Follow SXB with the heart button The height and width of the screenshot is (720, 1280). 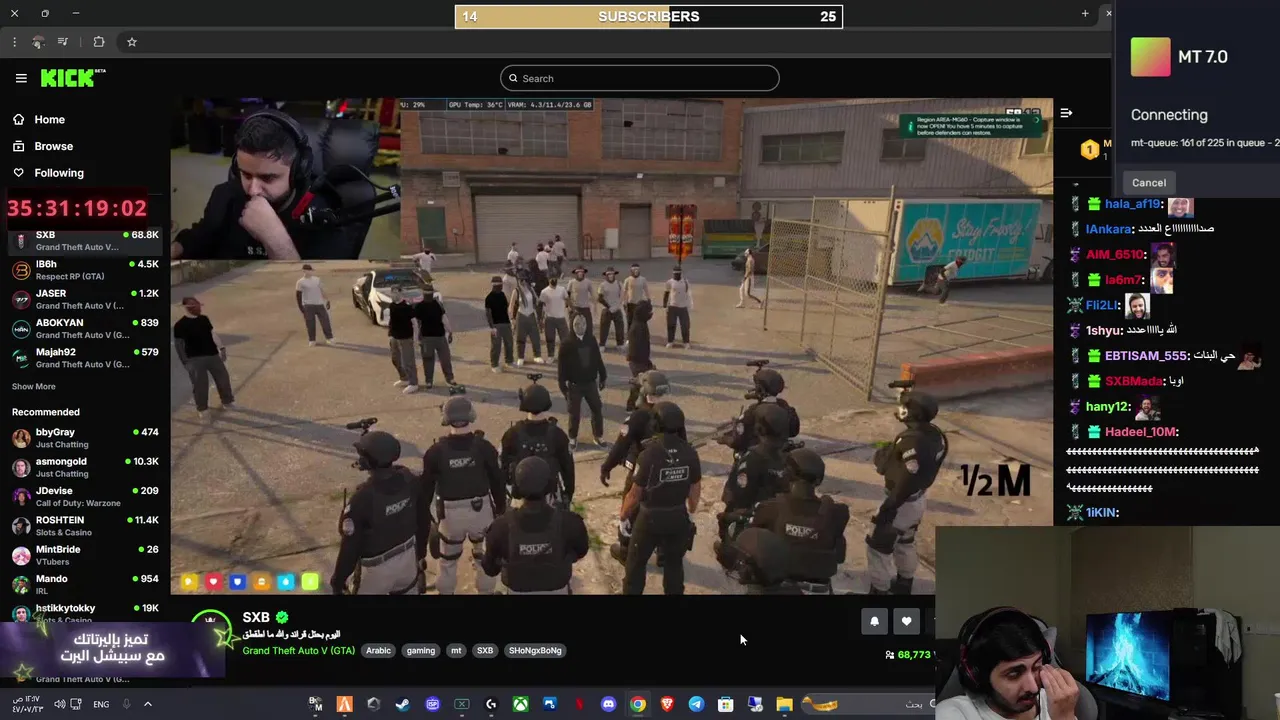click(x=906, y=621)
